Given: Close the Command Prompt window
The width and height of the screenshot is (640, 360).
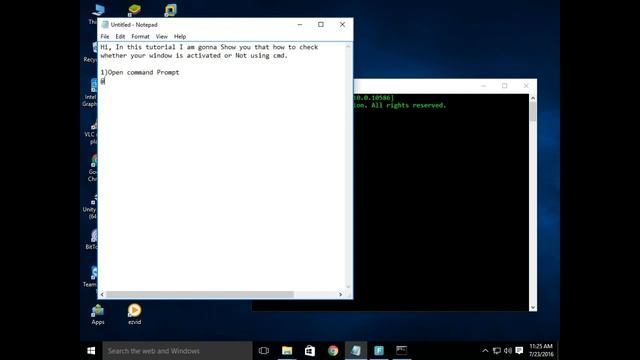Looking at the screenshot, I should pos(526,86).
